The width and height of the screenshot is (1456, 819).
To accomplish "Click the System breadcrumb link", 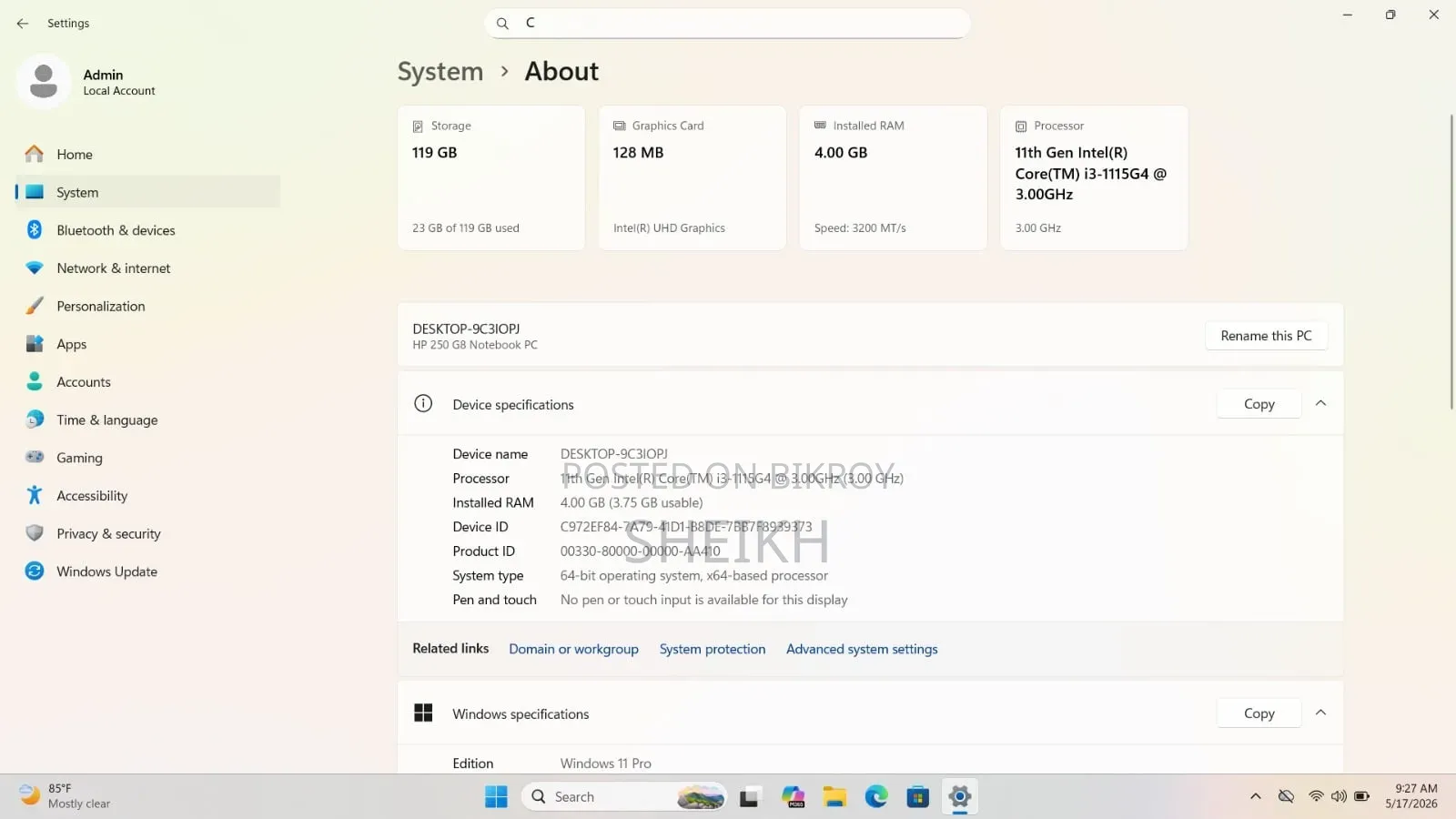I will coord(440,71).
